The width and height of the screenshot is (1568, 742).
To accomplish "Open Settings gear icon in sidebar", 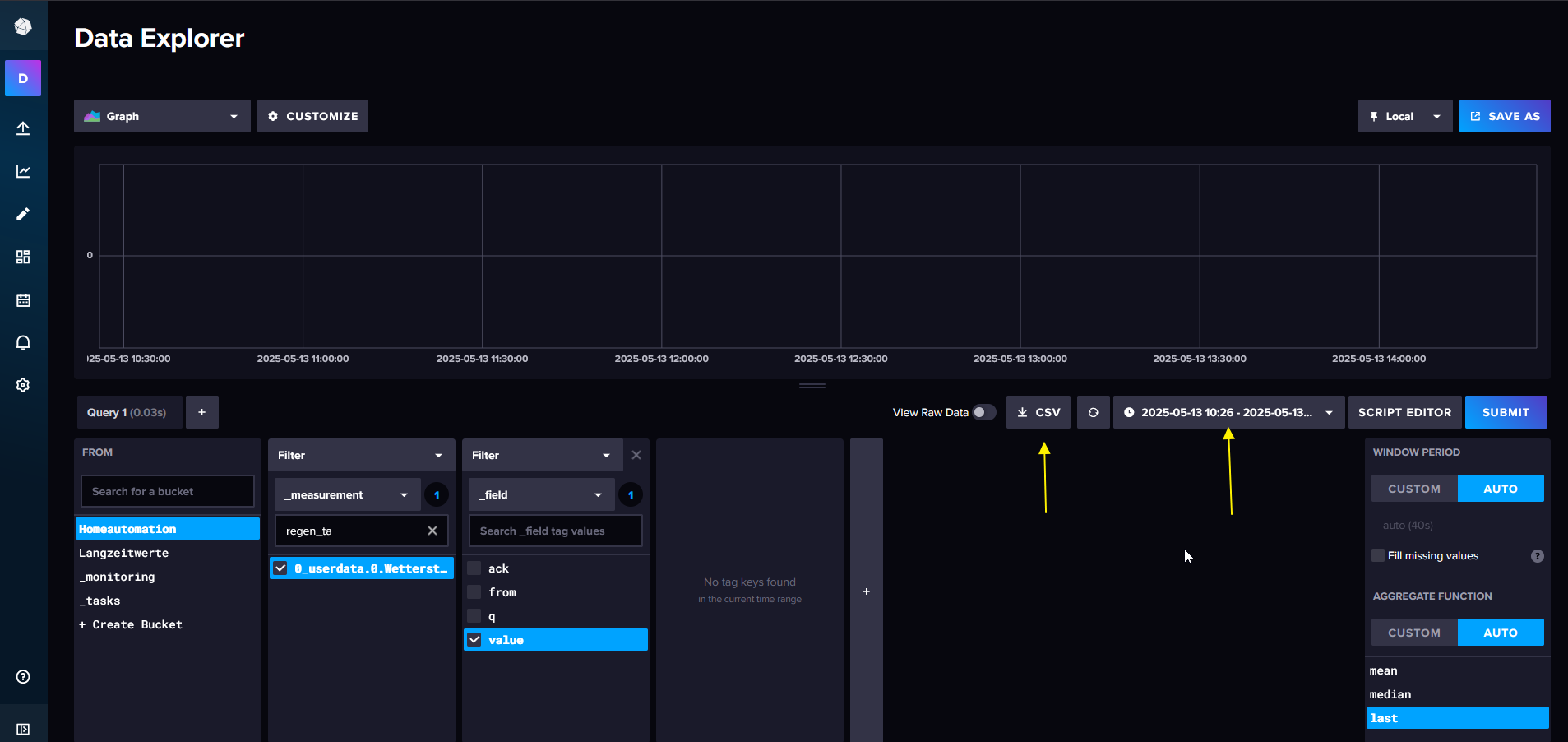I will point(23,385).
